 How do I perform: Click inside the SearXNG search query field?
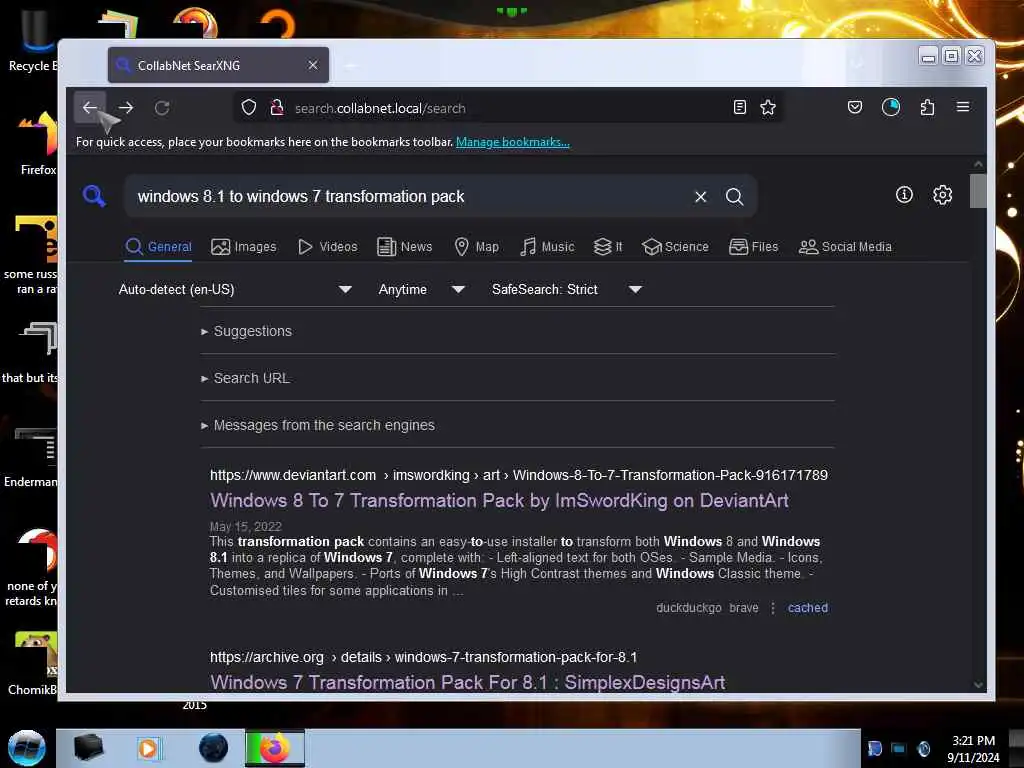coord(408,197)
